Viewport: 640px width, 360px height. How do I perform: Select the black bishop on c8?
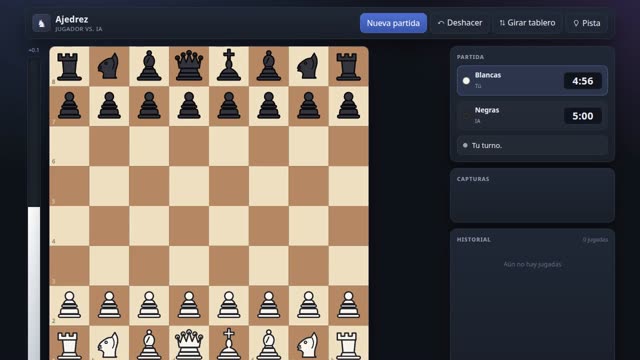[x=149, y=66]
